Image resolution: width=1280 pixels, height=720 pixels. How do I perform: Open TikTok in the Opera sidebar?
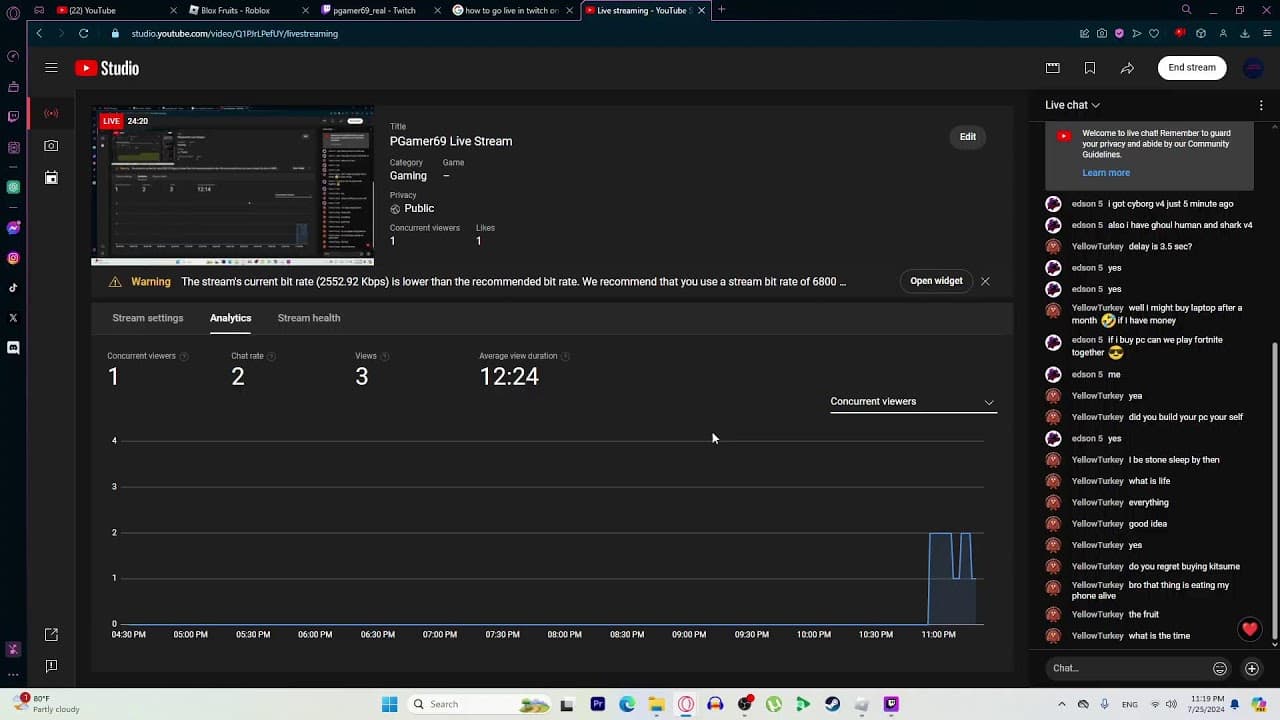pyautogui.click(x=13, y=288)
